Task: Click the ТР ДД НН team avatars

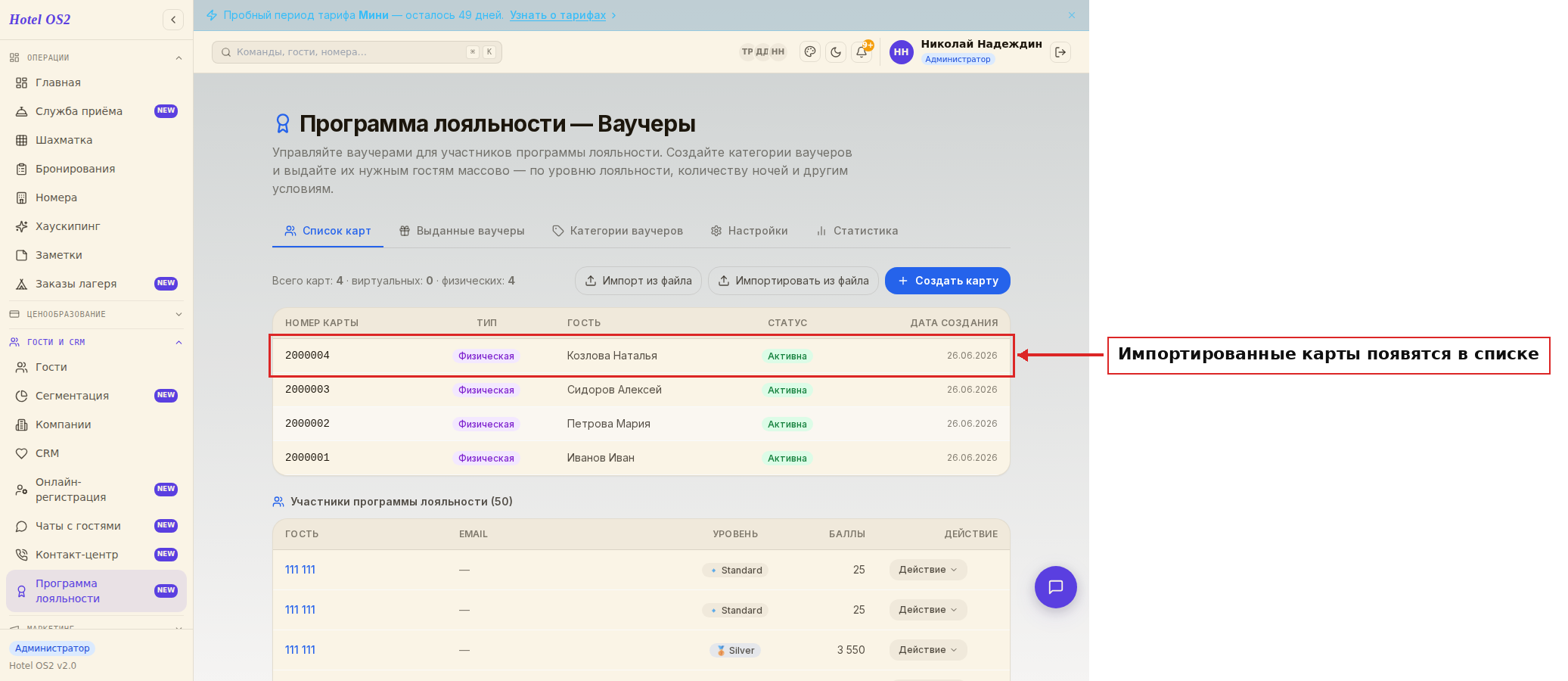Action: click(763, 52)
